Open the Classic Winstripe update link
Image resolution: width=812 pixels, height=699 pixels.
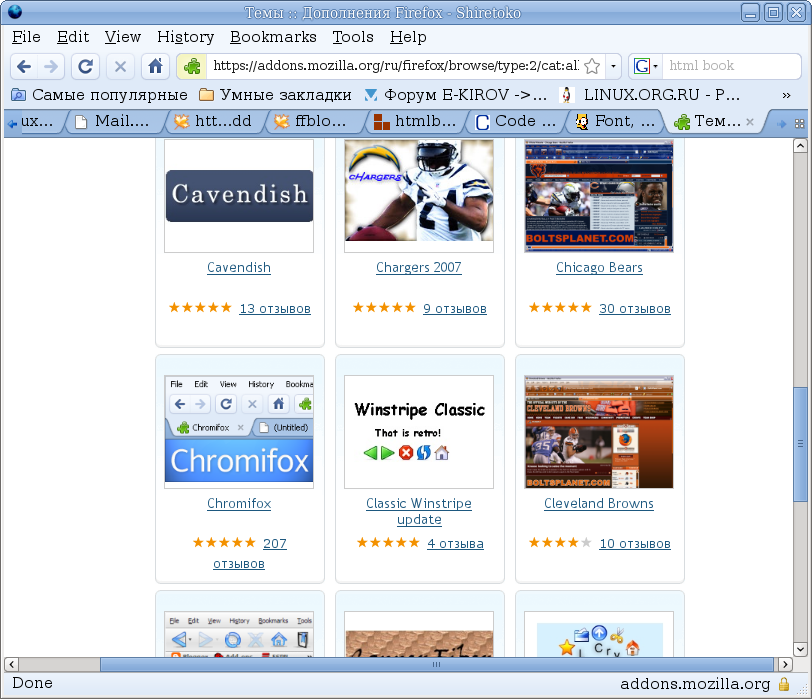coord(419,512)
